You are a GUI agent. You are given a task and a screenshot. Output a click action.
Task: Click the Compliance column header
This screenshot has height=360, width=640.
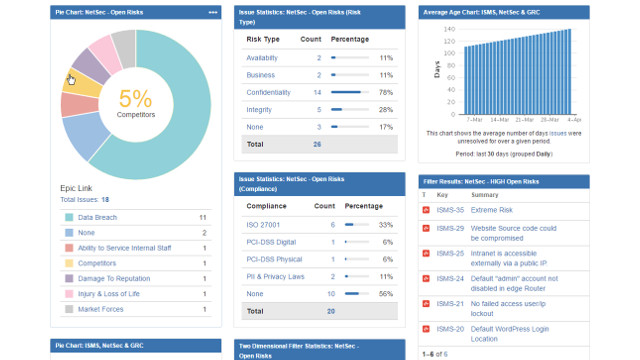266,206
